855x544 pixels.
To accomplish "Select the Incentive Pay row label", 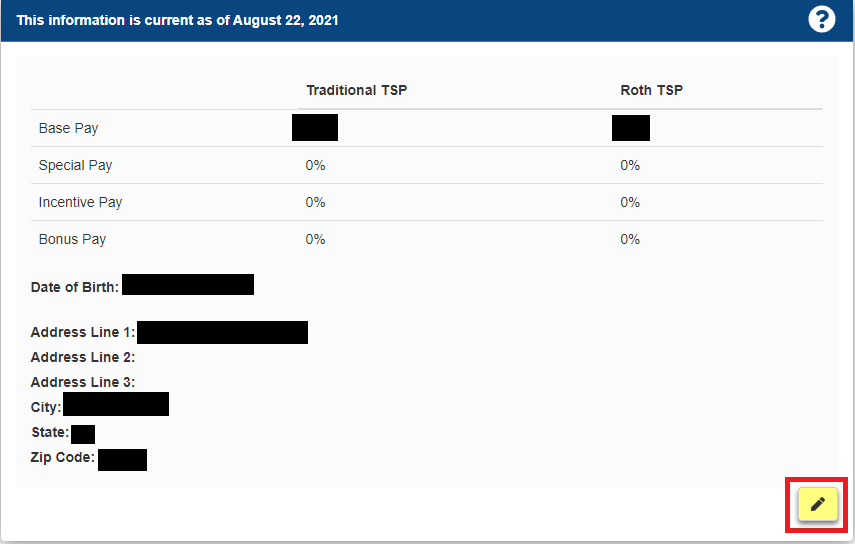I will pyautogui.click(x=80, y=202).
